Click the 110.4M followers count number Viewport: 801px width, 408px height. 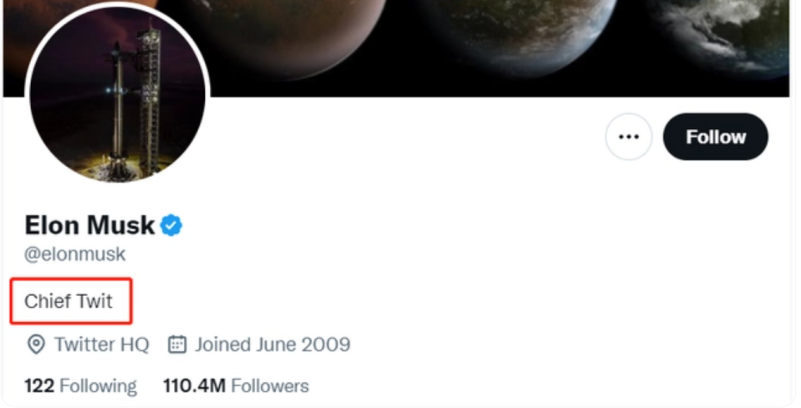(x=194, y=386)
